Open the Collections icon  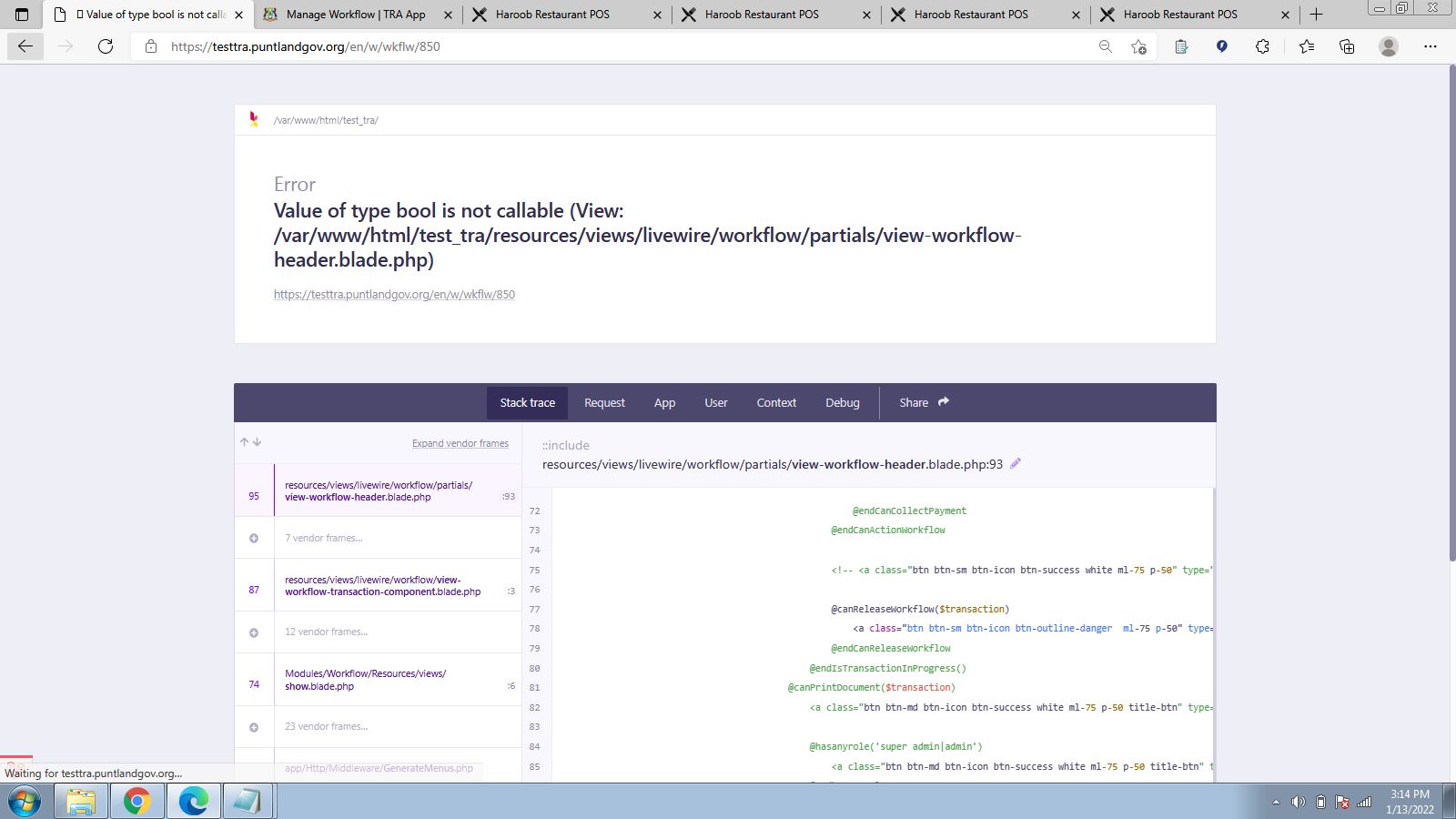[1347, 46]
